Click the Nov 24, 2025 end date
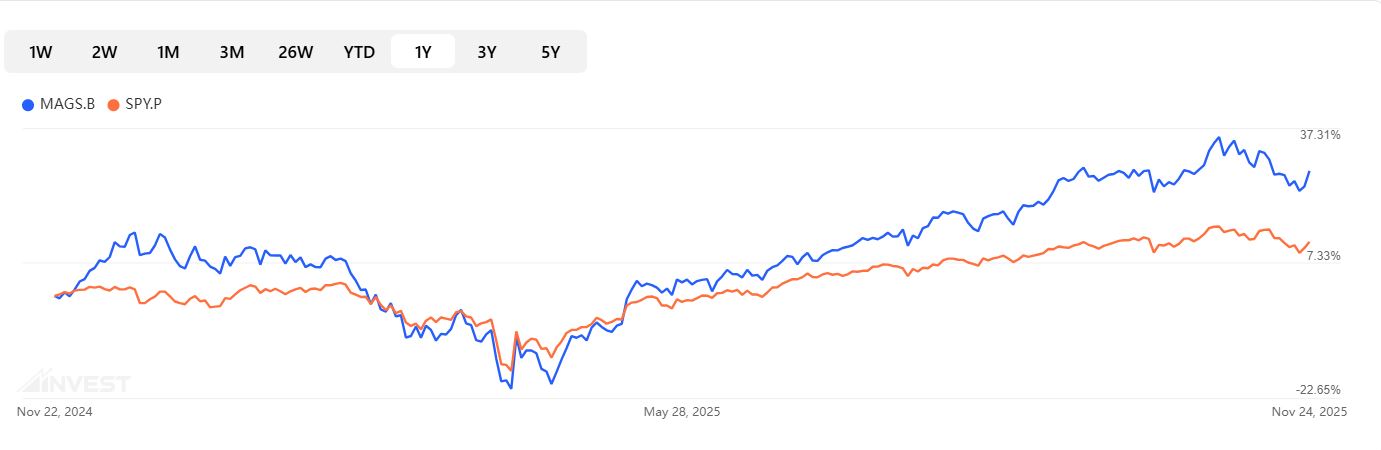 (1308, 411)
